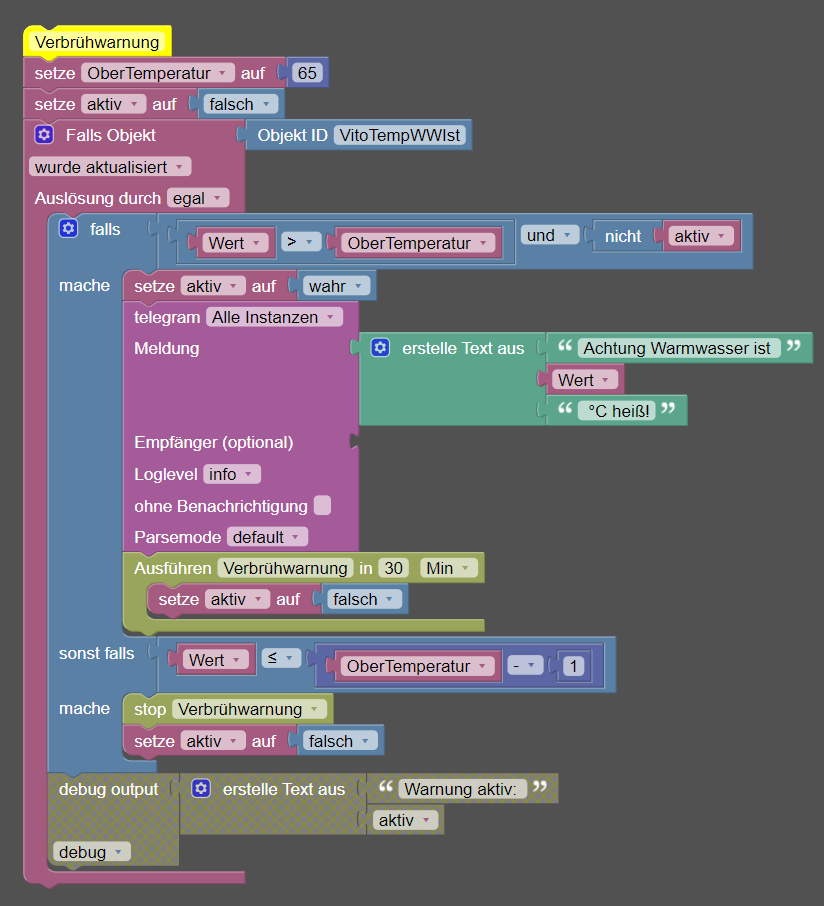The width and height of the screenshot is (824, 906).
Task: Open the und logic operator dropdown
Action: 550,235
